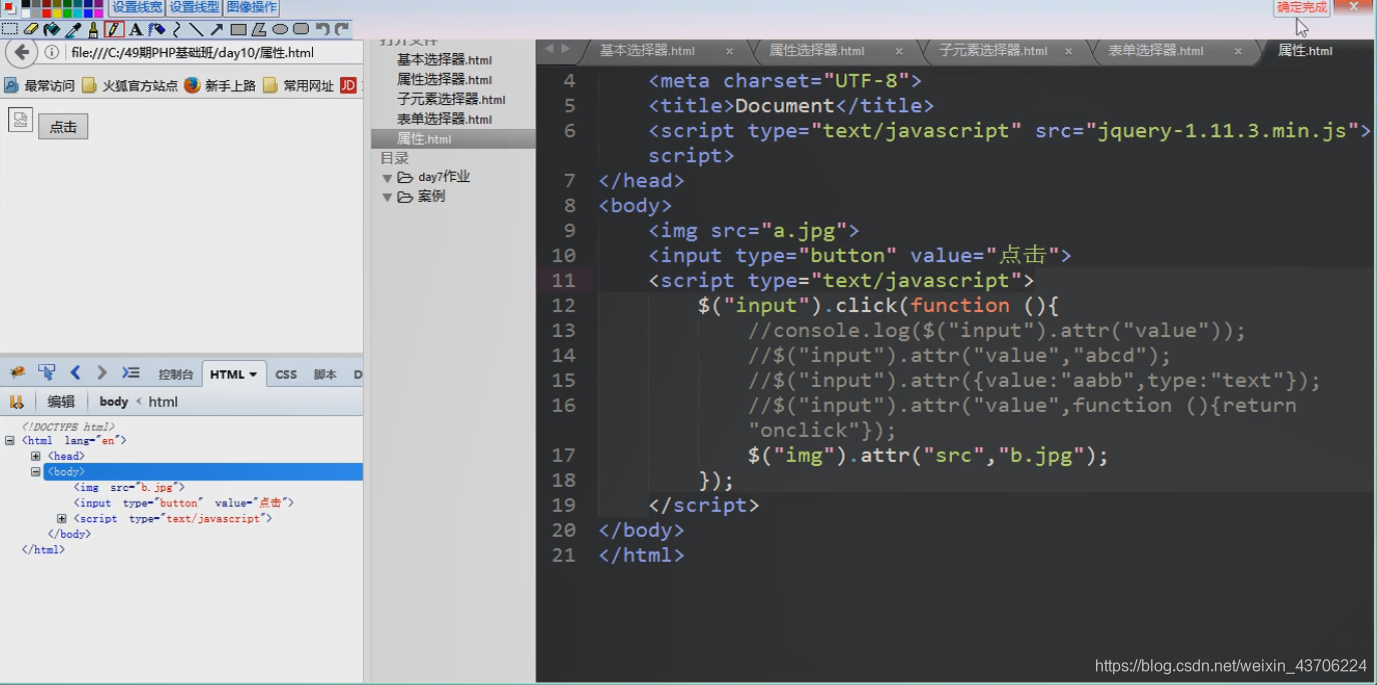1377x685 pixels.
Task: Click the 图像操作 button
Action: point(251,8)
